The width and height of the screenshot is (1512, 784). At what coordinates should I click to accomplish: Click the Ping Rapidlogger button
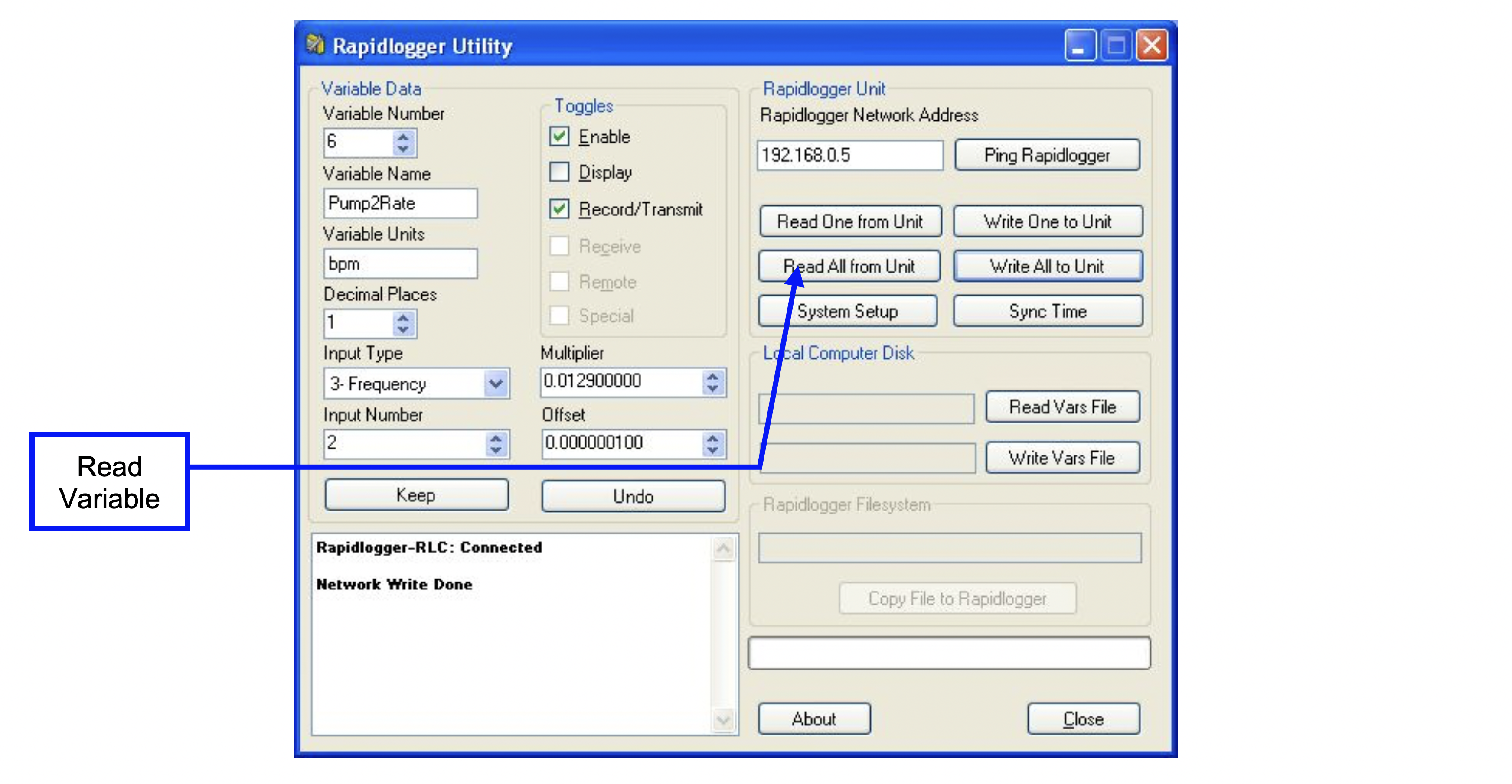(1047, 155)
